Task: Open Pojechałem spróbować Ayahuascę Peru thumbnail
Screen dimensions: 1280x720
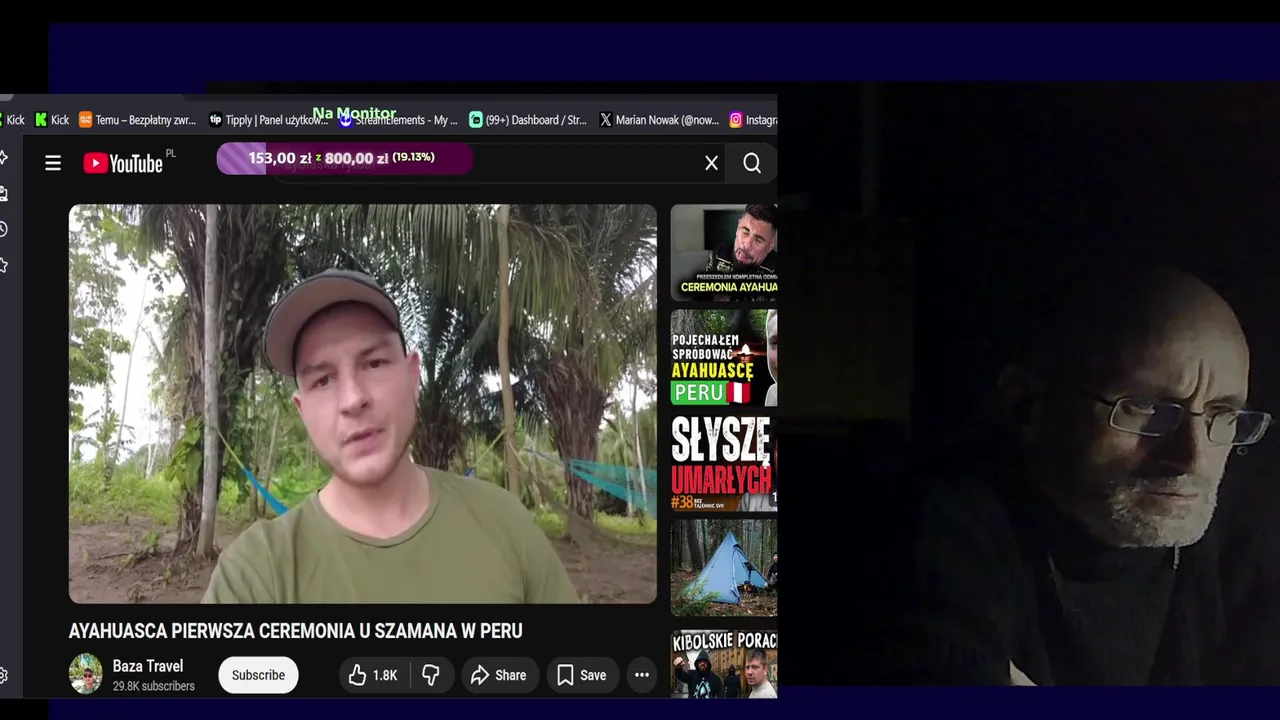Action: tap(724, 358)
